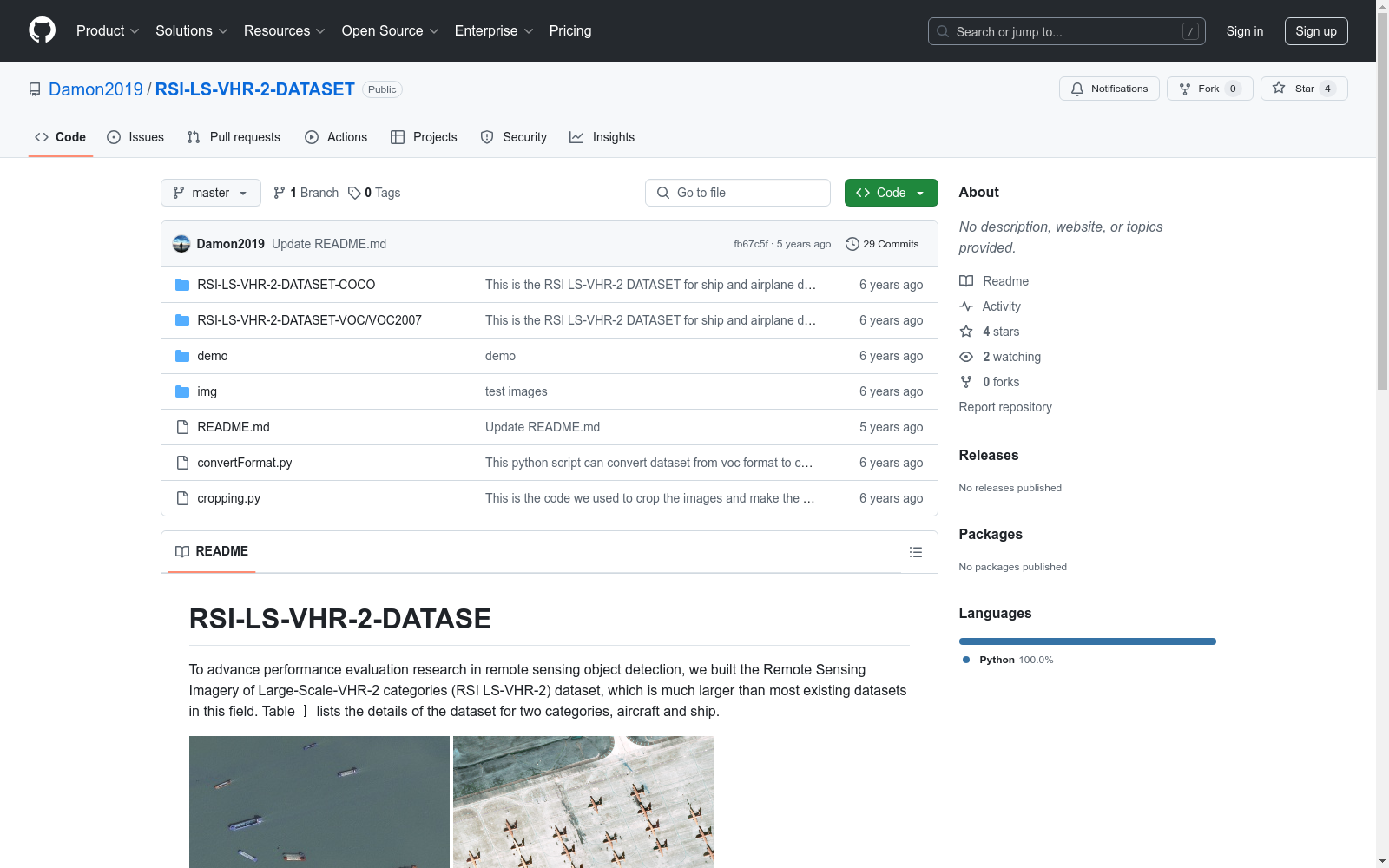Click the star icon beside 4 stars

(966, 332)
